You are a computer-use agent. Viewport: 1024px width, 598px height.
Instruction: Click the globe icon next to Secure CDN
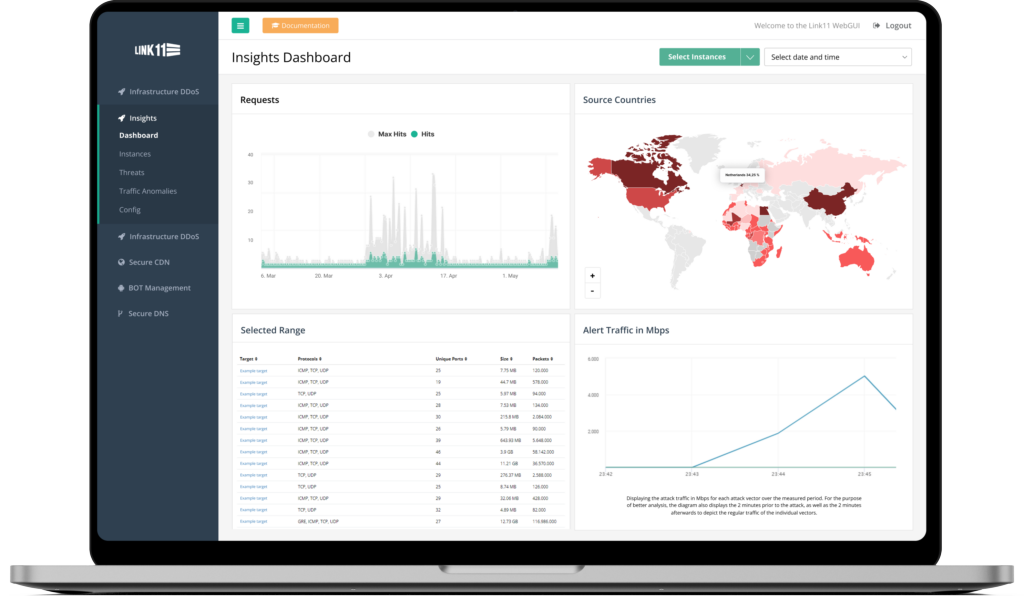coord(120,262)
